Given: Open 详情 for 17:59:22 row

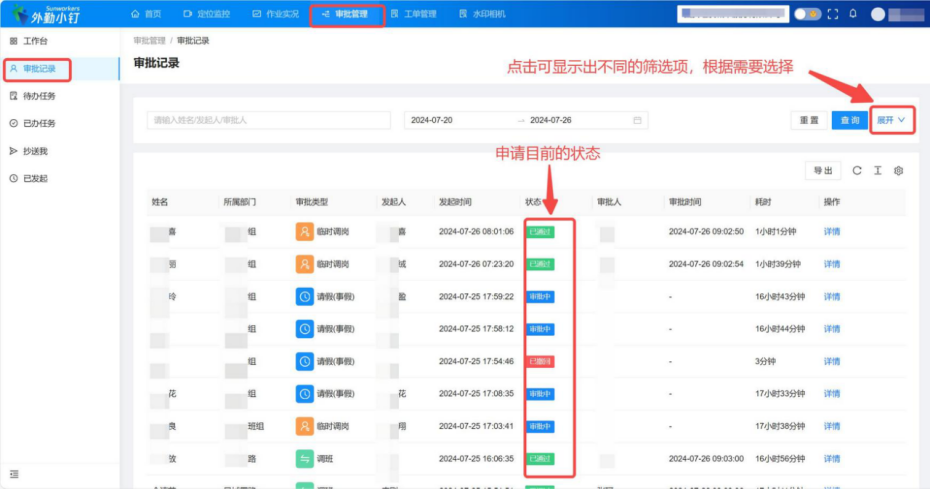Looking at the screenshot, I should (x=832, y=296).
